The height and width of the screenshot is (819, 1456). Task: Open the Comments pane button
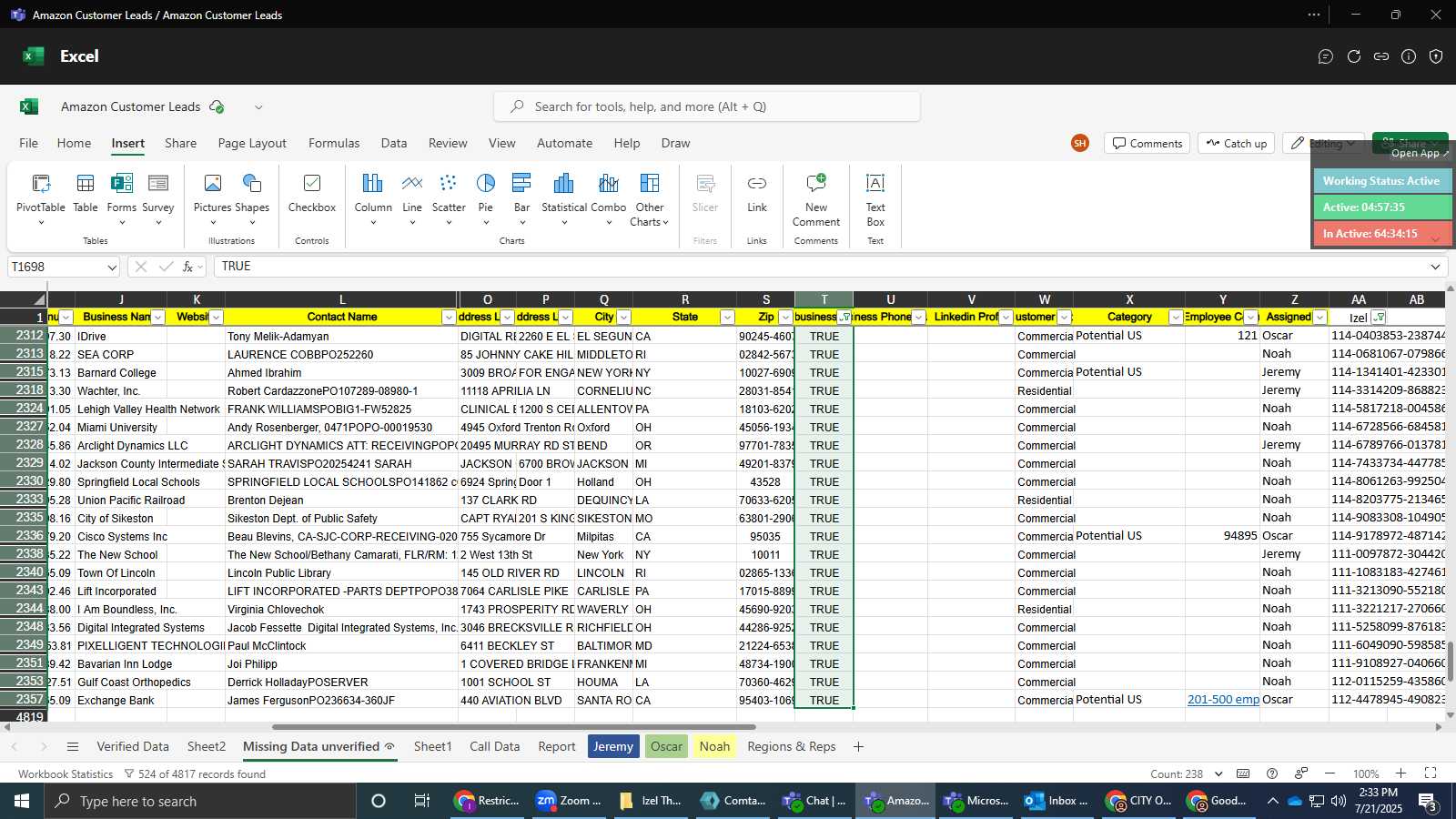[1147, 143]
